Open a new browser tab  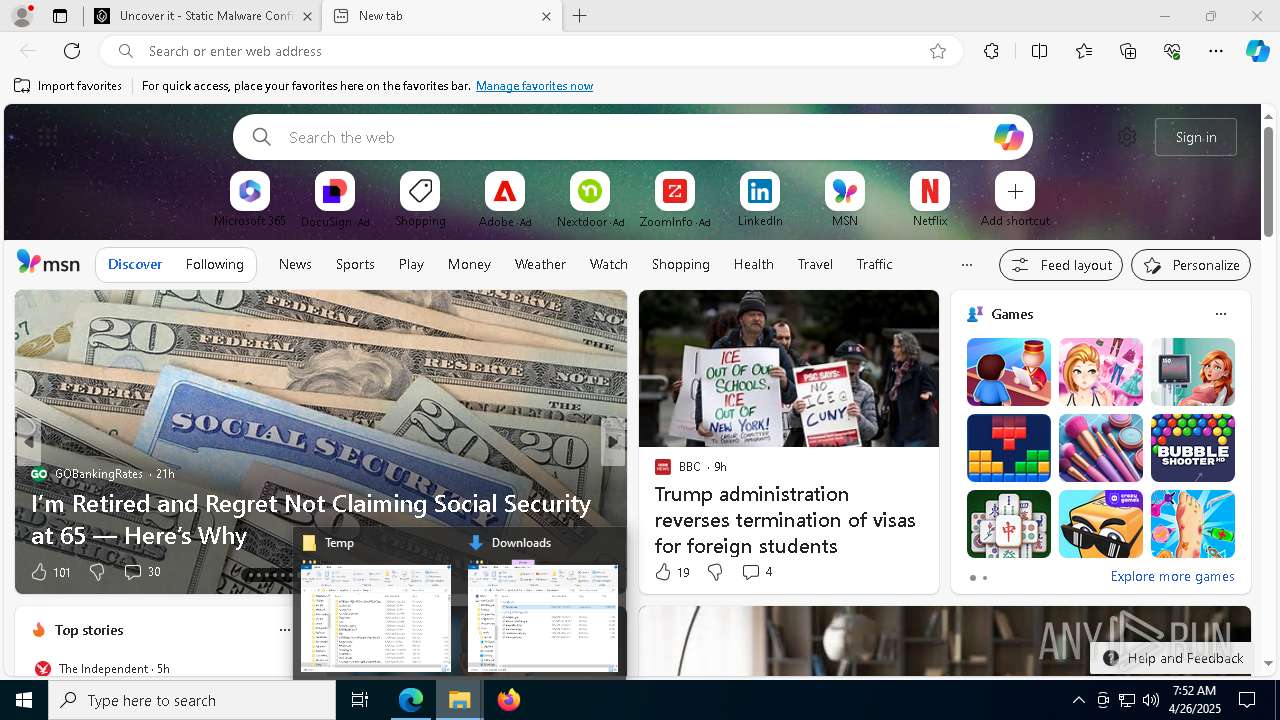point(580,16)
